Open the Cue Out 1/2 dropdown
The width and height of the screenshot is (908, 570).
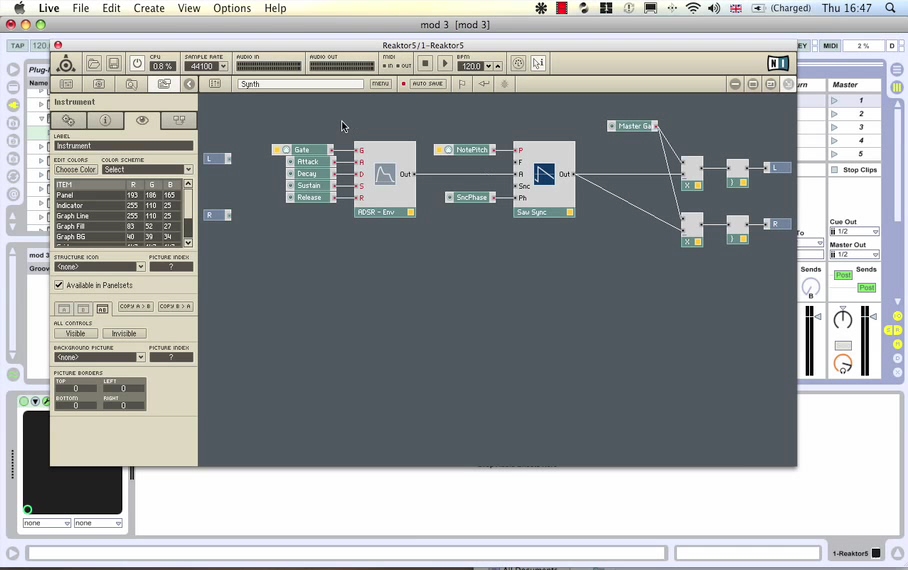[854, 231]
